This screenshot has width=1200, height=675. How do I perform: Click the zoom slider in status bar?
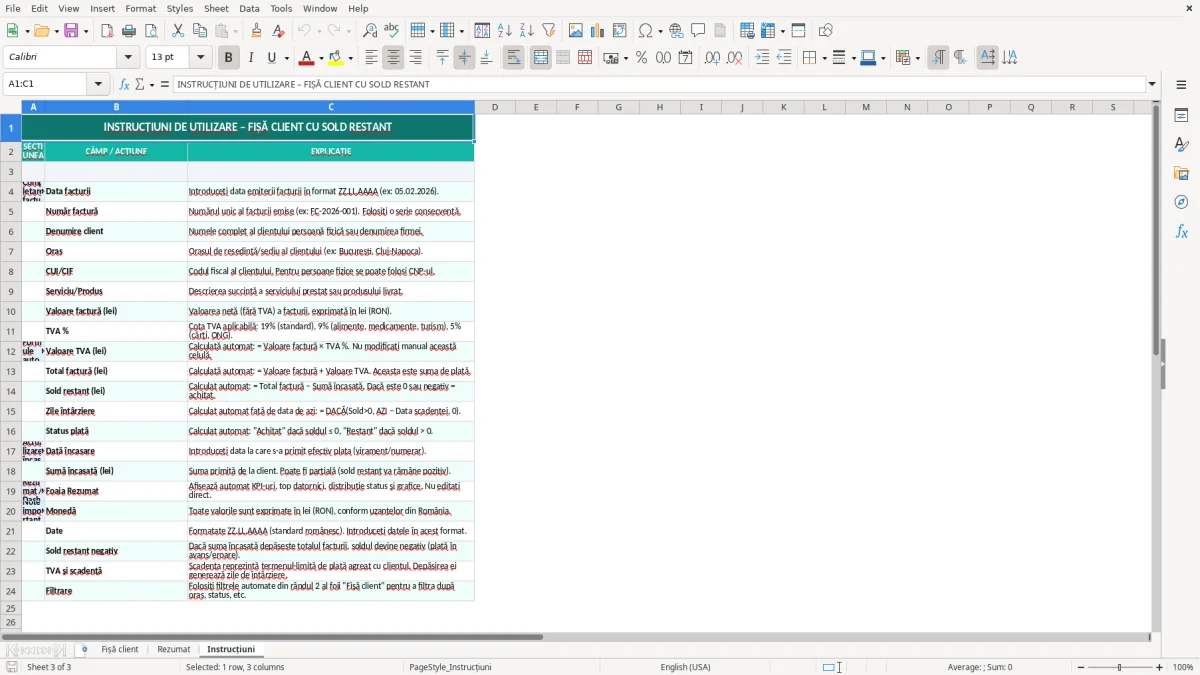pyautogui.click(x=1119, y=667)
